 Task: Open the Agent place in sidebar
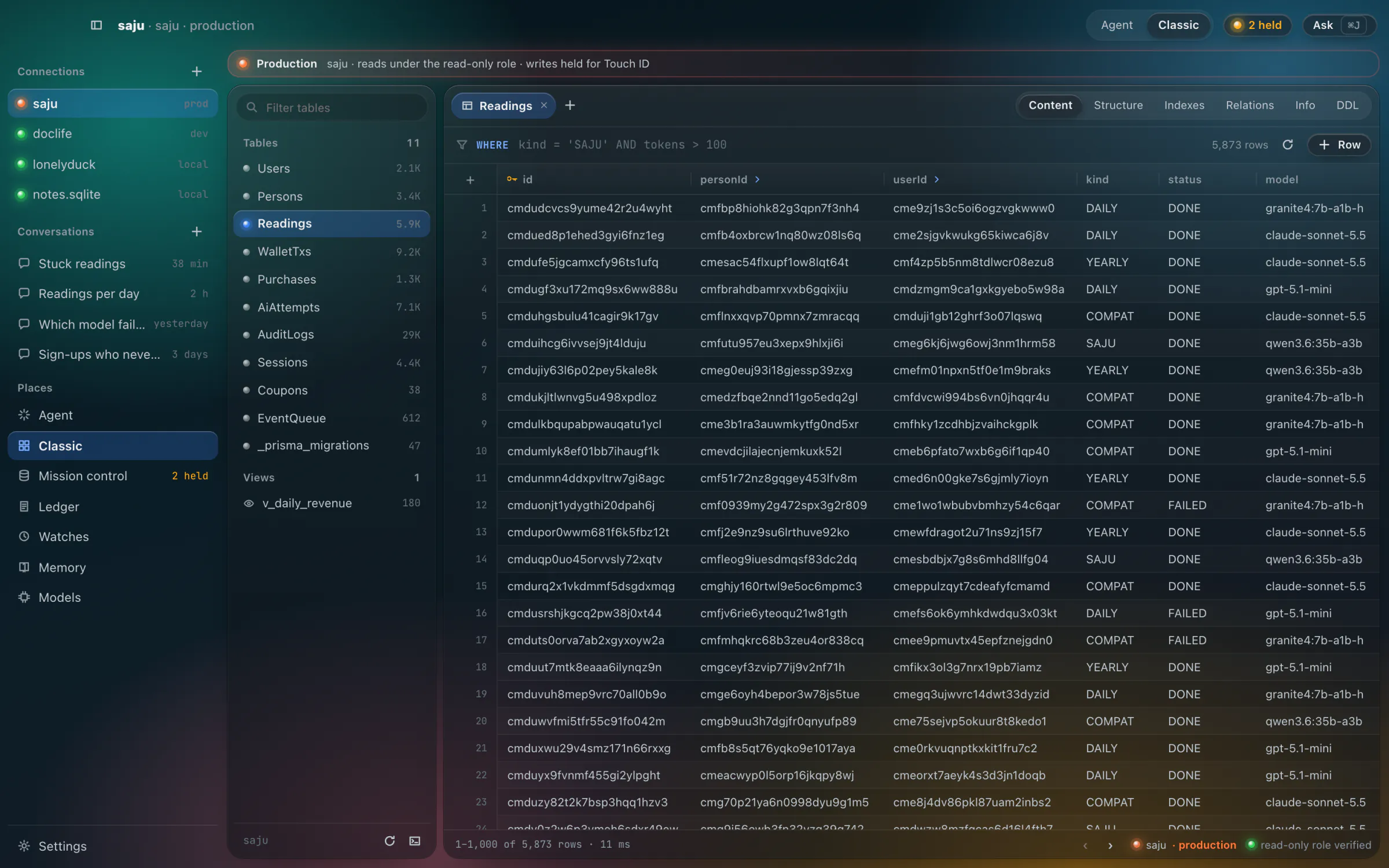point(113,415)
